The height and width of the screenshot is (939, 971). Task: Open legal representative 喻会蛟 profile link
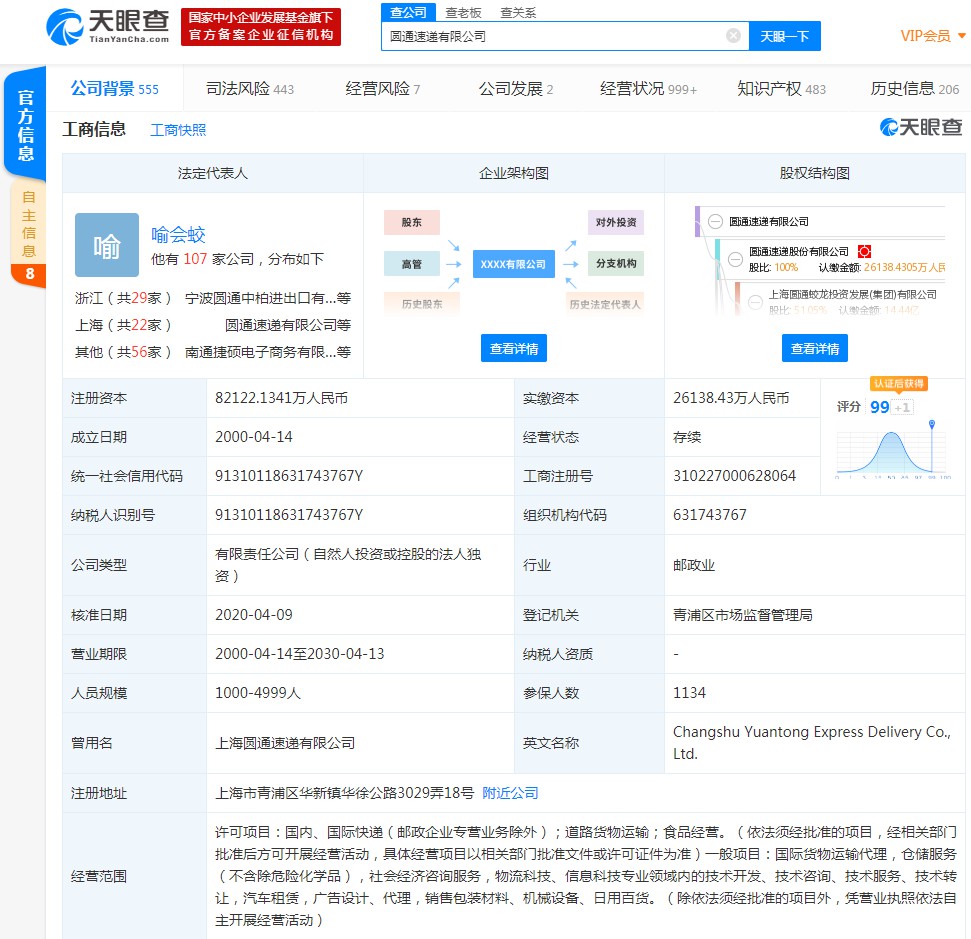pos(178,234)
